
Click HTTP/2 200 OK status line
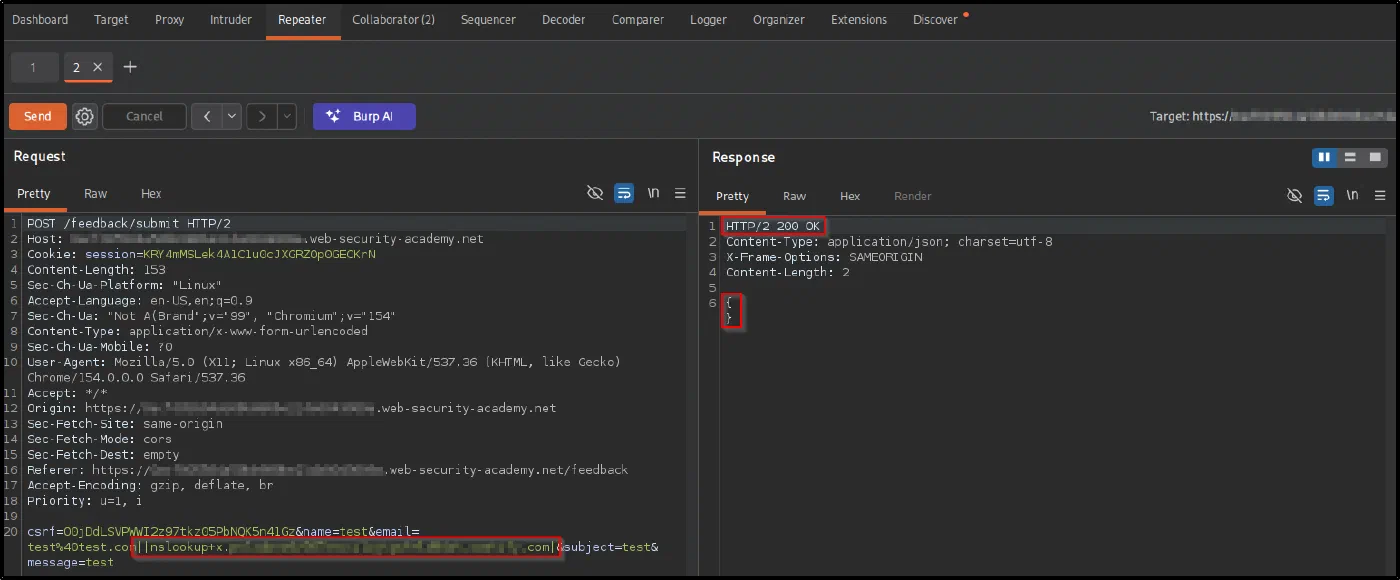click(773, 226)
